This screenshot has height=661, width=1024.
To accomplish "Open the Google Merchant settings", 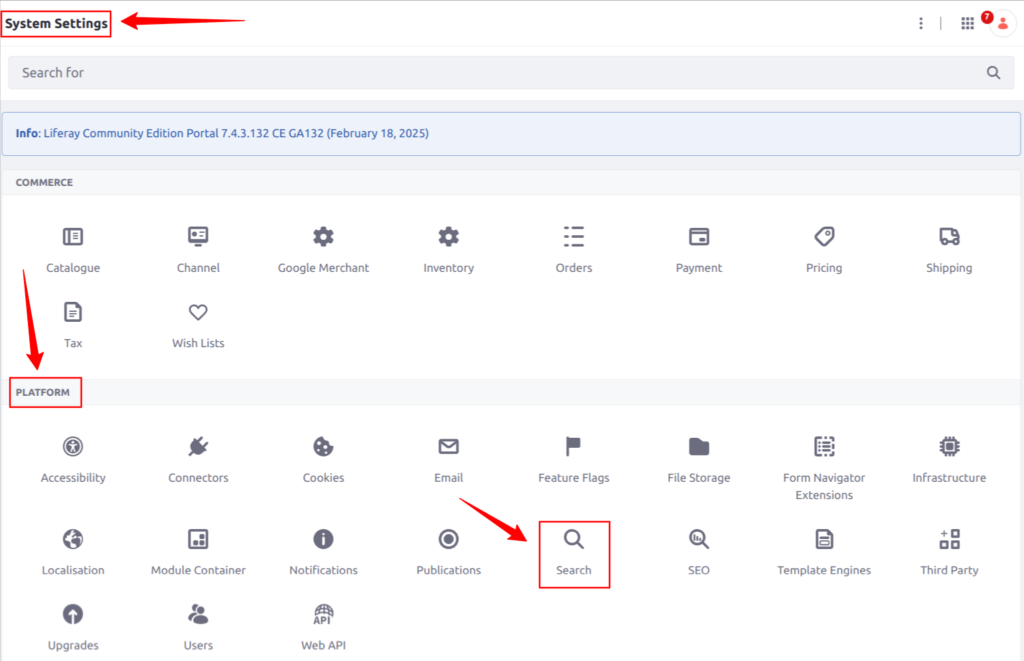I will click(x=323, y=246).
